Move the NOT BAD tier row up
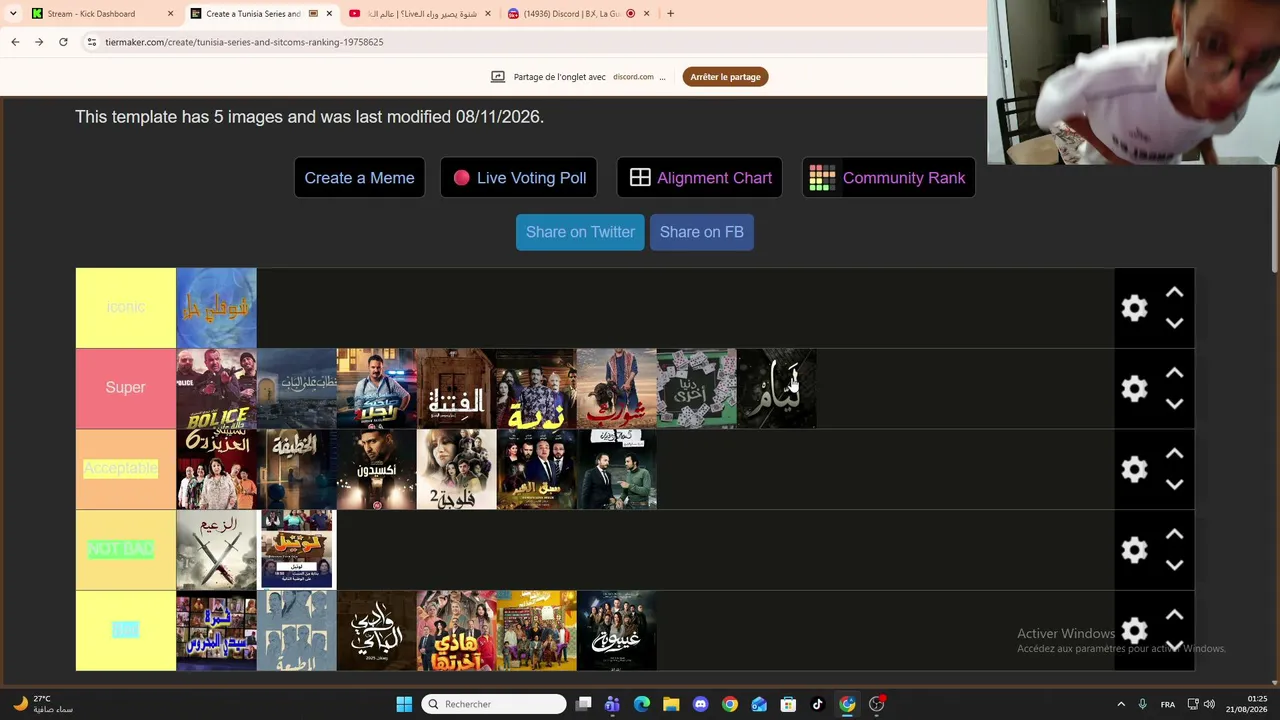The image size is (1280, 720). (x=1175, y=535)
